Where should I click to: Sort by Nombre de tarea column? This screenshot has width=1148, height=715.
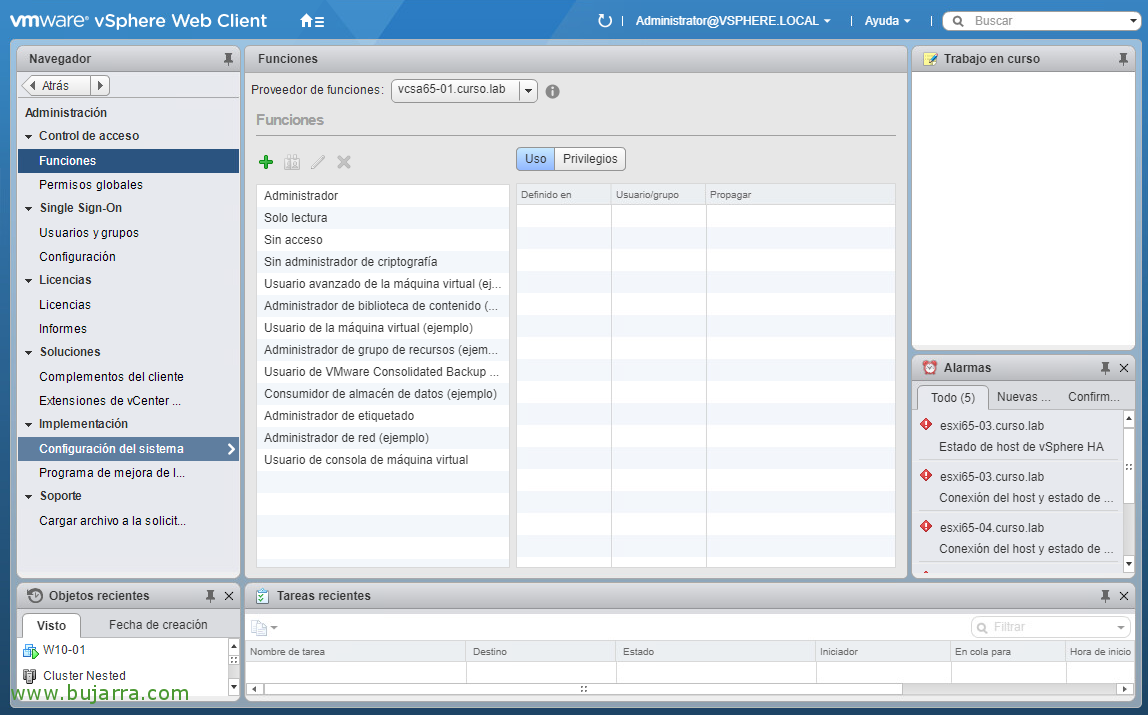coord(355,651)
